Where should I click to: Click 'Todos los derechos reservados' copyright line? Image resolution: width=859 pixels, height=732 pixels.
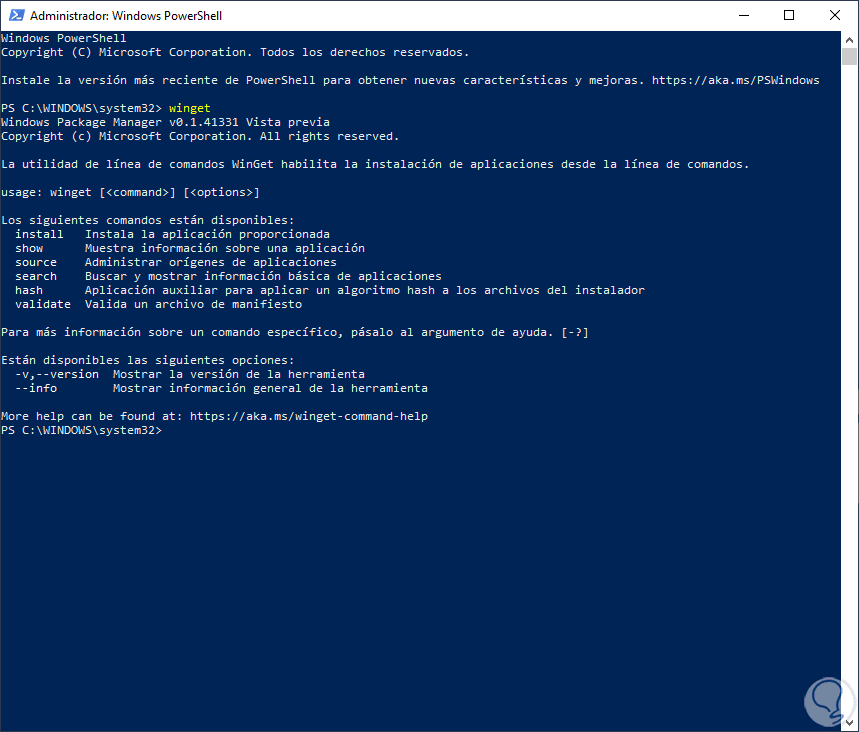coord(235,53)
